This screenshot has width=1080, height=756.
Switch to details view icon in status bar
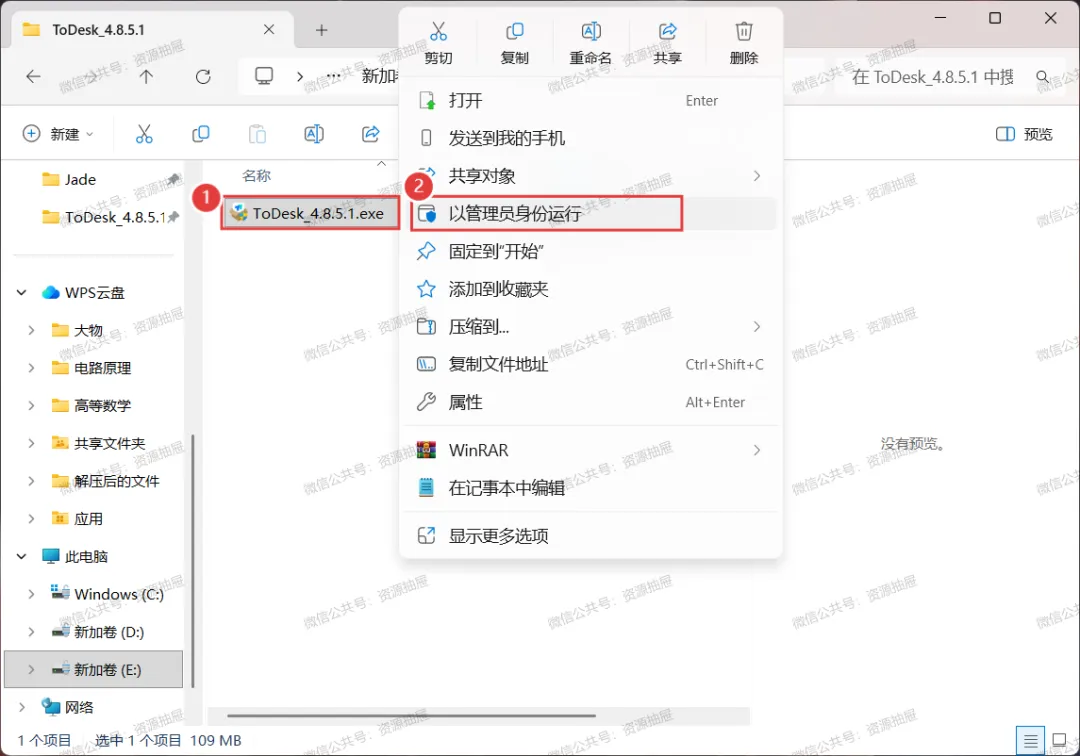[x=1030, y=741]
